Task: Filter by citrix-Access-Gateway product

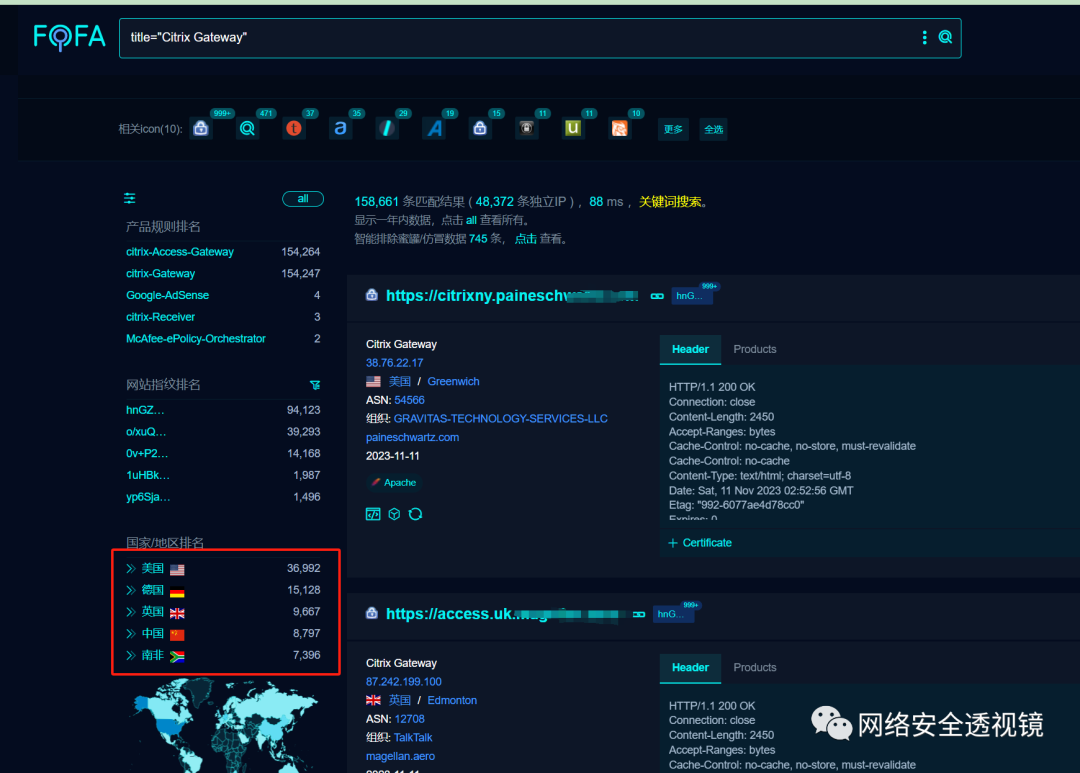Action: [x=180, y=252]
